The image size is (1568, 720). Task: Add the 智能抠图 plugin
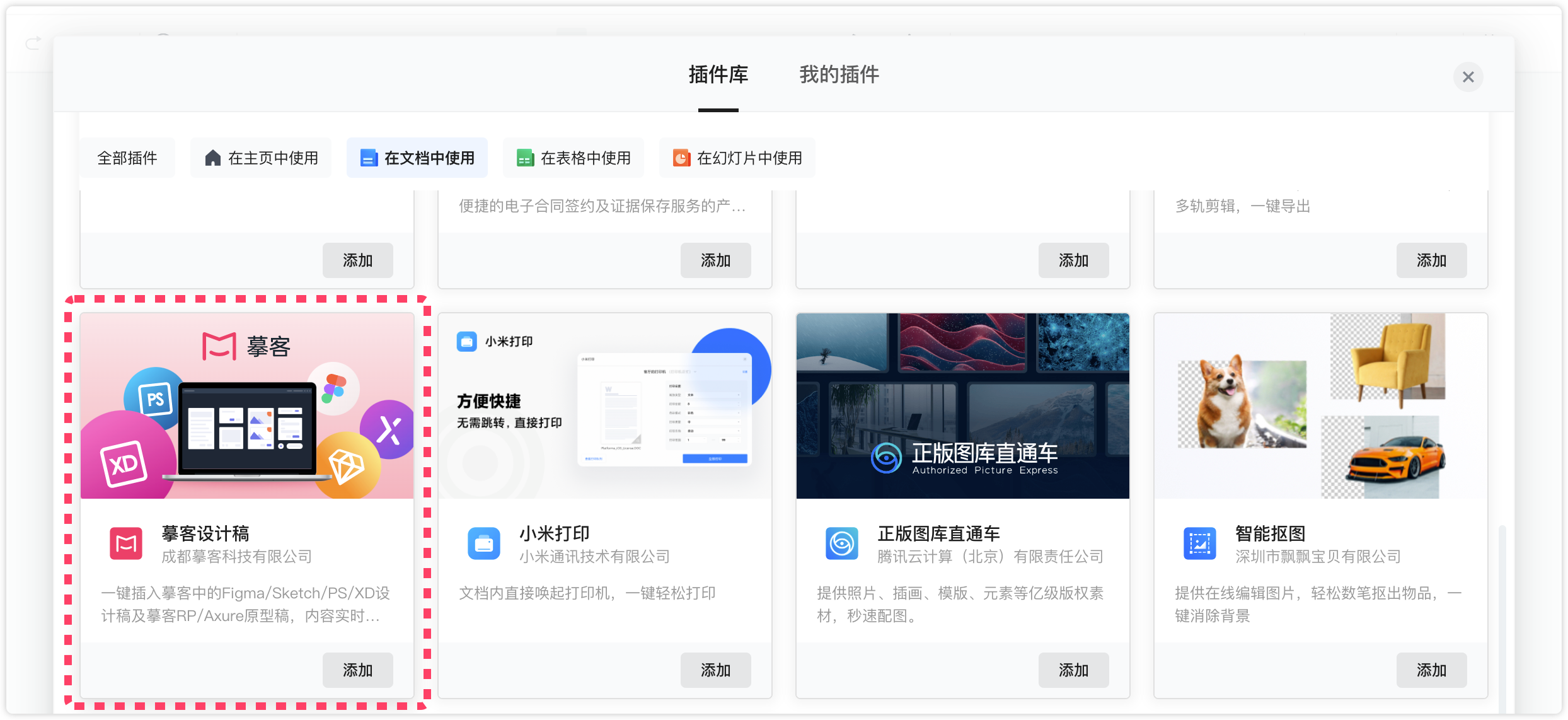tap(1432, 670)
